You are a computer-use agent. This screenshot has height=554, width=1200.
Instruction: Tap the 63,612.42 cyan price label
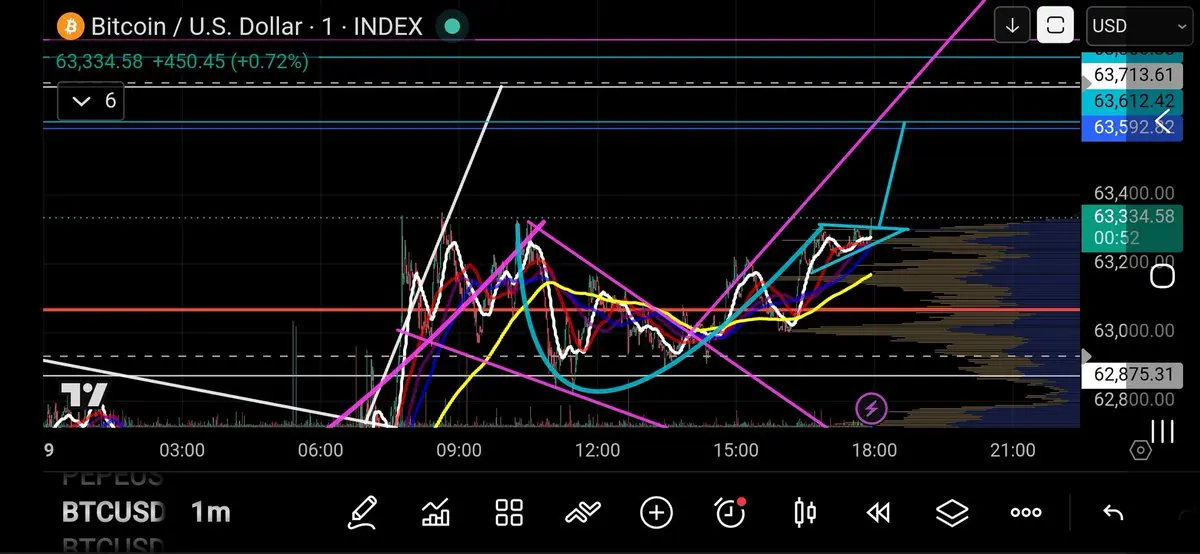pyautogui.click(x=1131, y=101)
